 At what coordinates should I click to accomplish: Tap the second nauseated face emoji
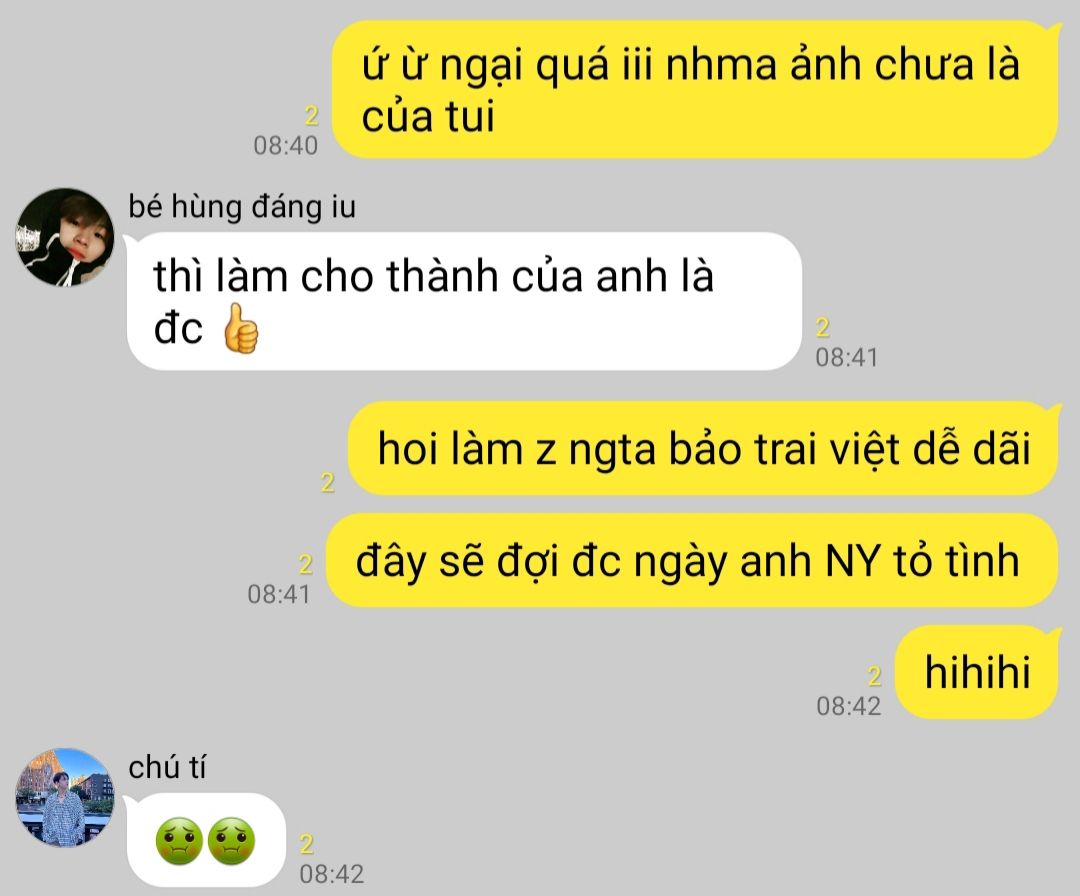click(231, 840)
